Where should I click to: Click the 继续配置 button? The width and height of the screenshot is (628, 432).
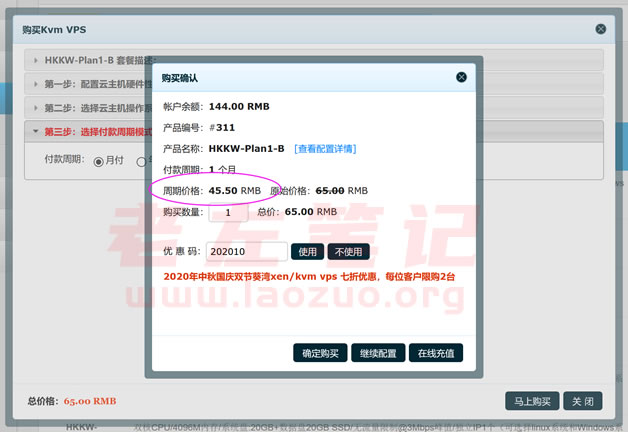(378, 353)
